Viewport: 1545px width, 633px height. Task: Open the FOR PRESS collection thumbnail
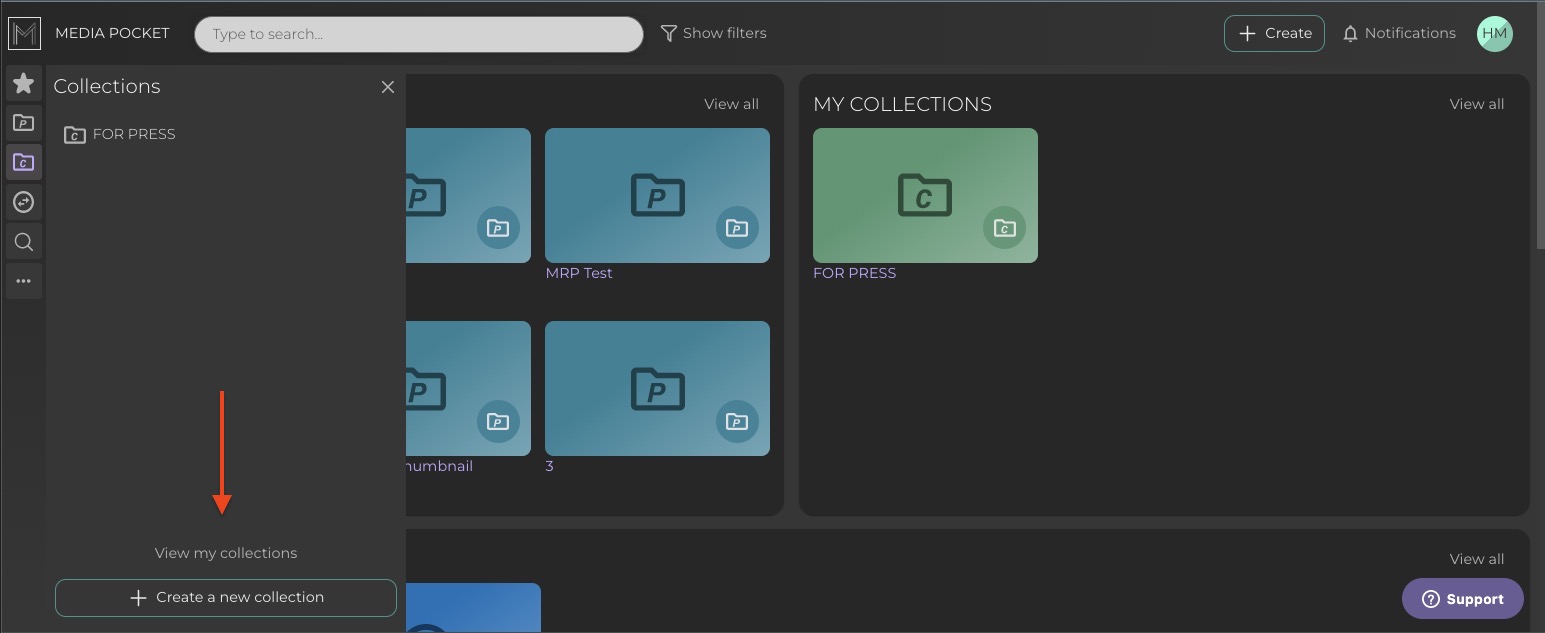tap(925, 195)
